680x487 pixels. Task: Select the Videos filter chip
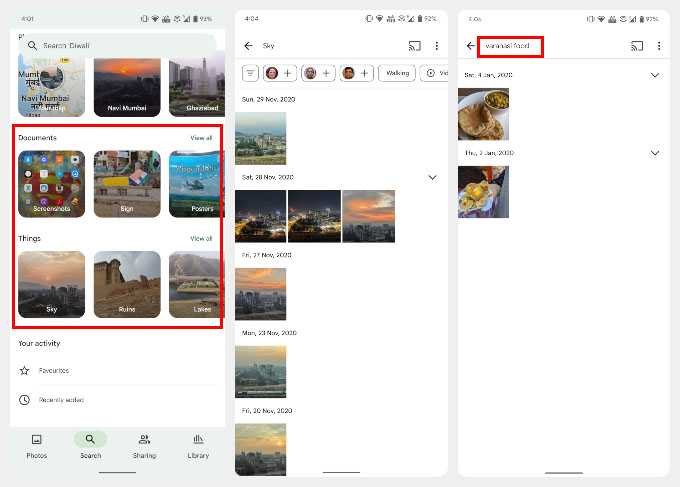pos(434,73)
